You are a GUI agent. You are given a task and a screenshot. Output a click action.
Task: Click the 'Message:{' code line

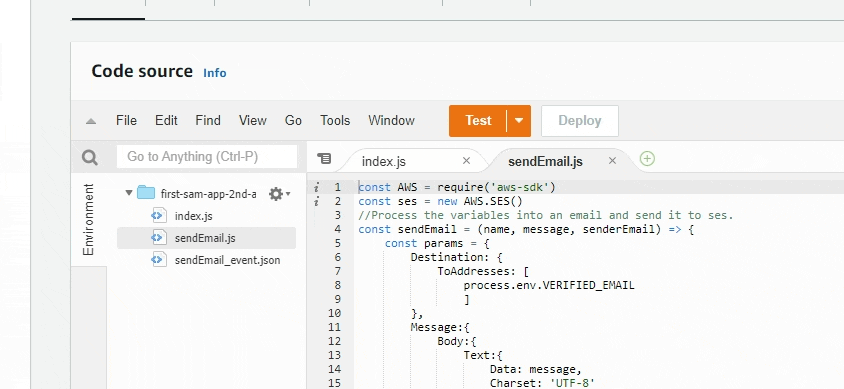coord(440,327)
